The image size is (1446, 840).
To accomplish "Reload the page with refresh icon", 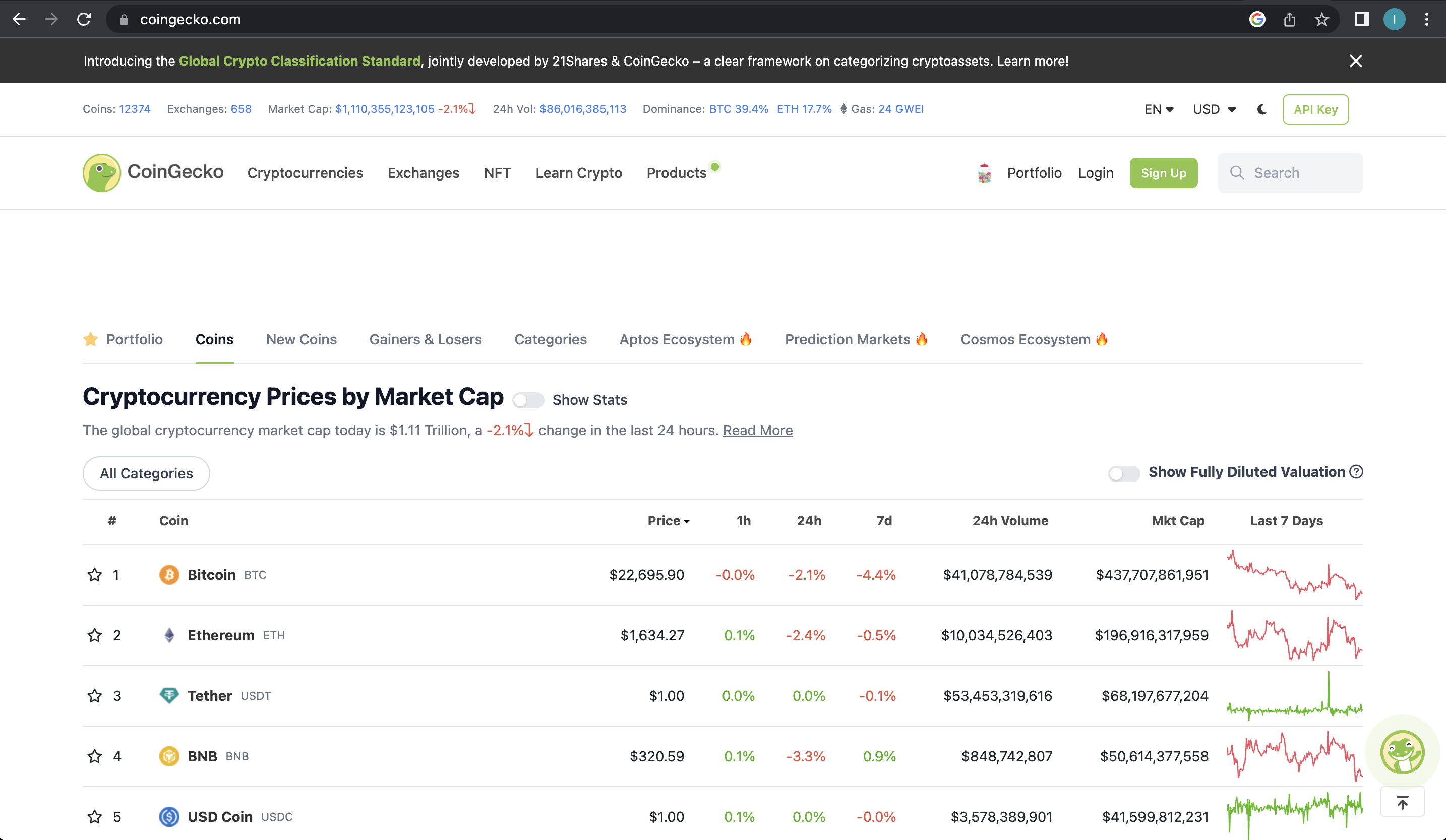I will (84, 20).
